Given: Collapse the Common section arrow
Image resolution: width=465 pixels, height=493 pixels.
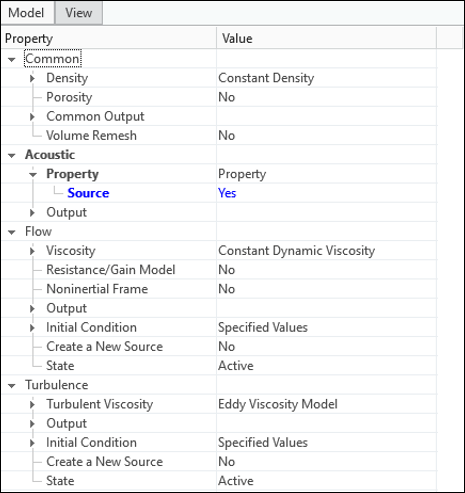Looking at the screenshot, I should (12, 60).
